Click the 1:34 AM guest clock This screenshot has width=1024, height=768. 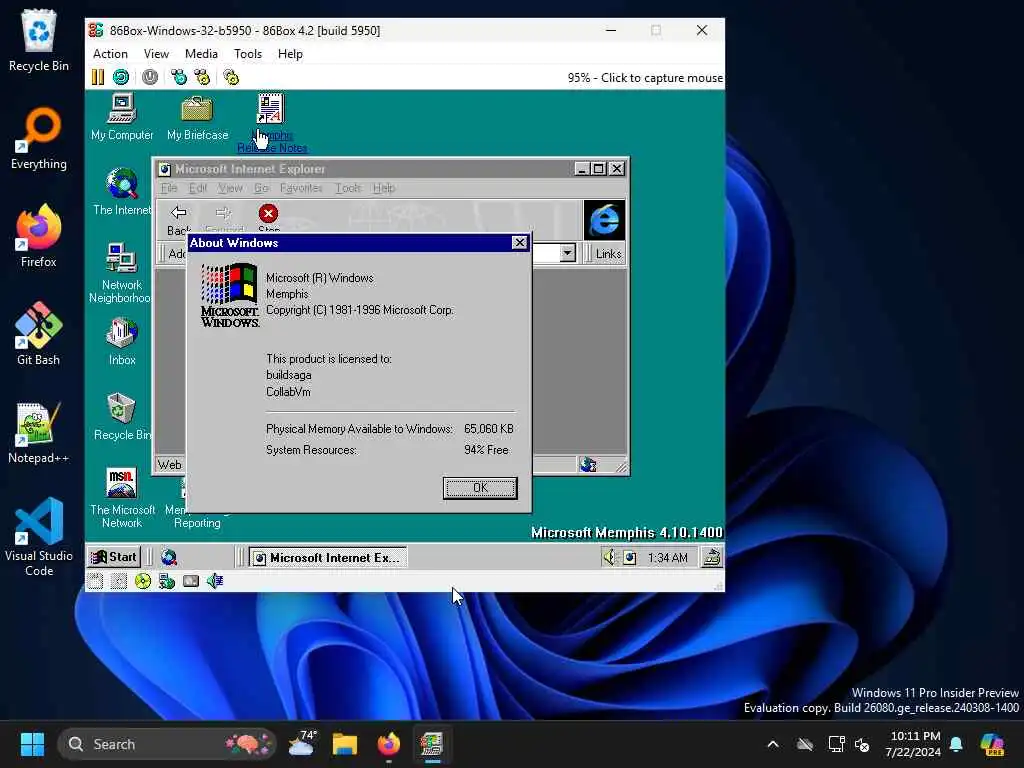coord(667,558)
